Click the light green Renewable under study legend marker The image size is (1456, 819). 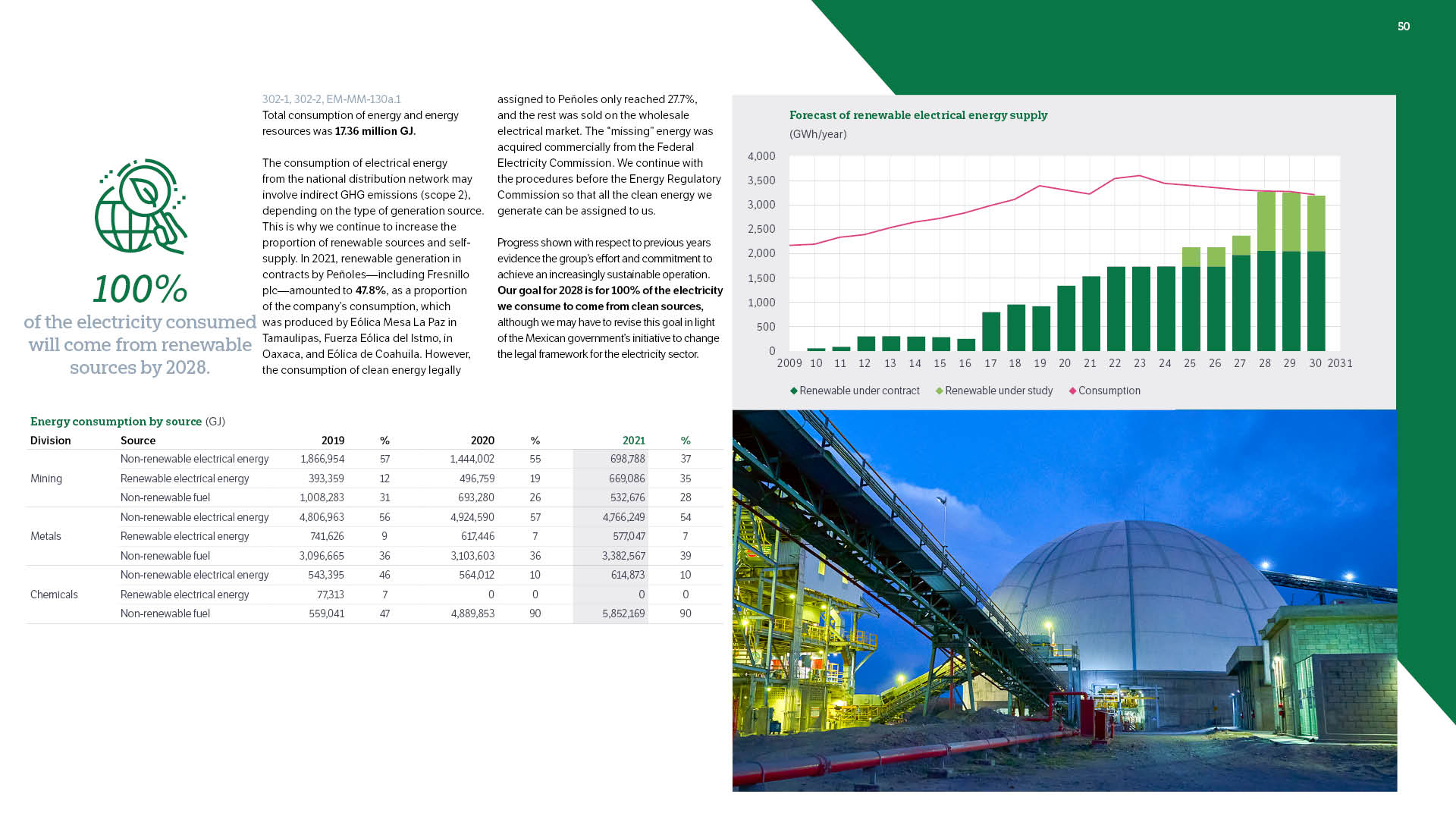[940, 391]
